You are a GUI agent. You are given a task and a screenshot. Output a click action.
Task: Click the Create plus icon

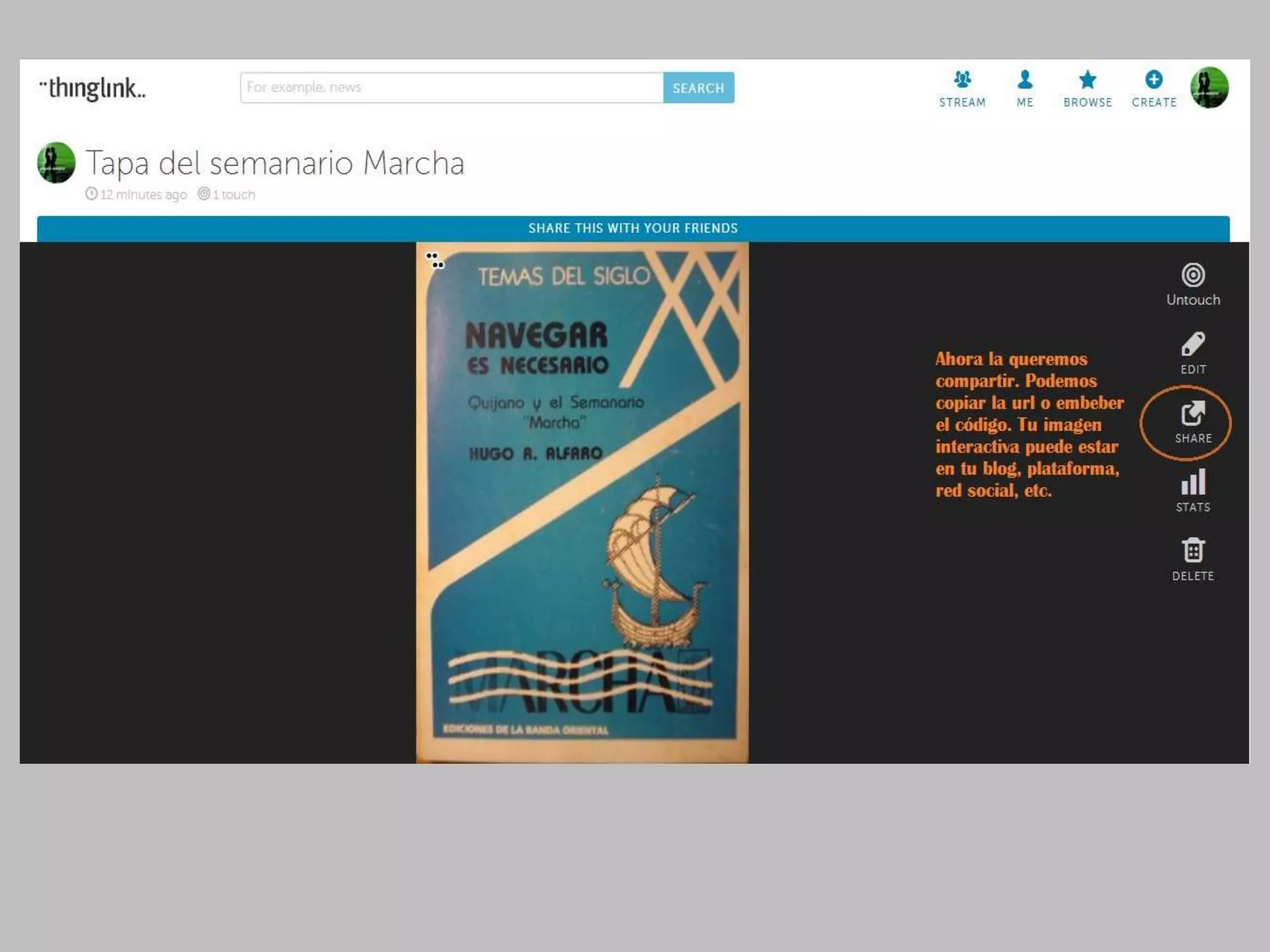pos(1153,80)
